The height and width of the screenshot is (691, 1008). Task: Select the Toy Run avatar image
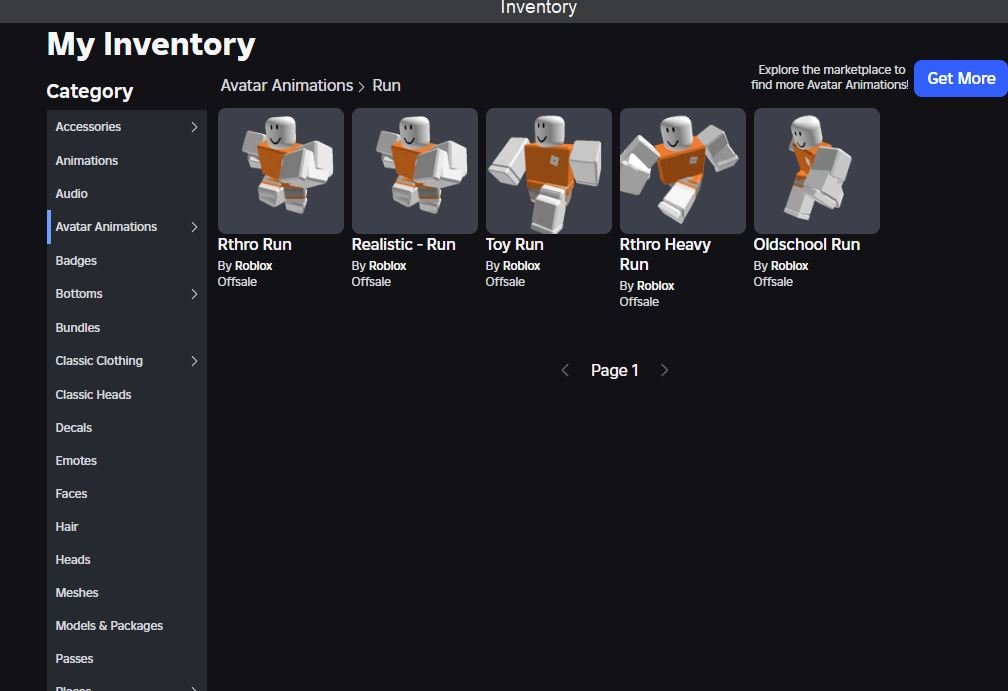click(549, 171)
